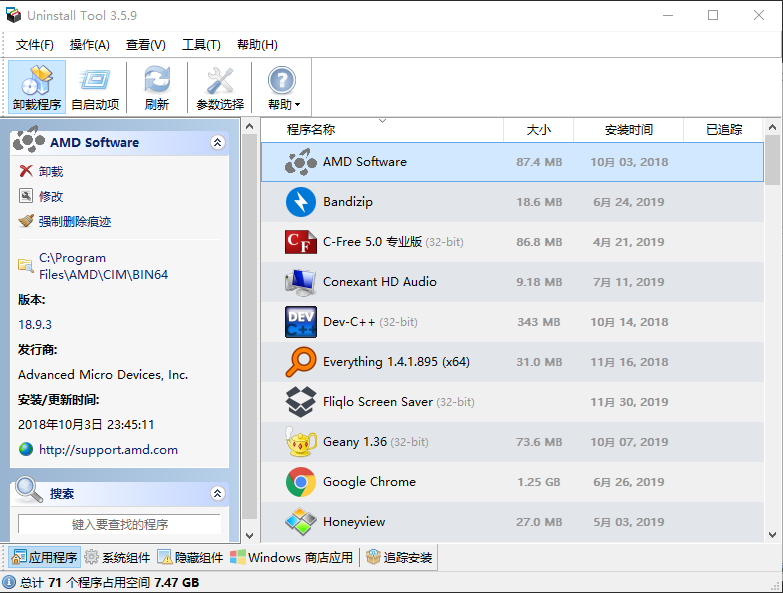
Task: Select the Bandizip icon
Action: point(301,202)
